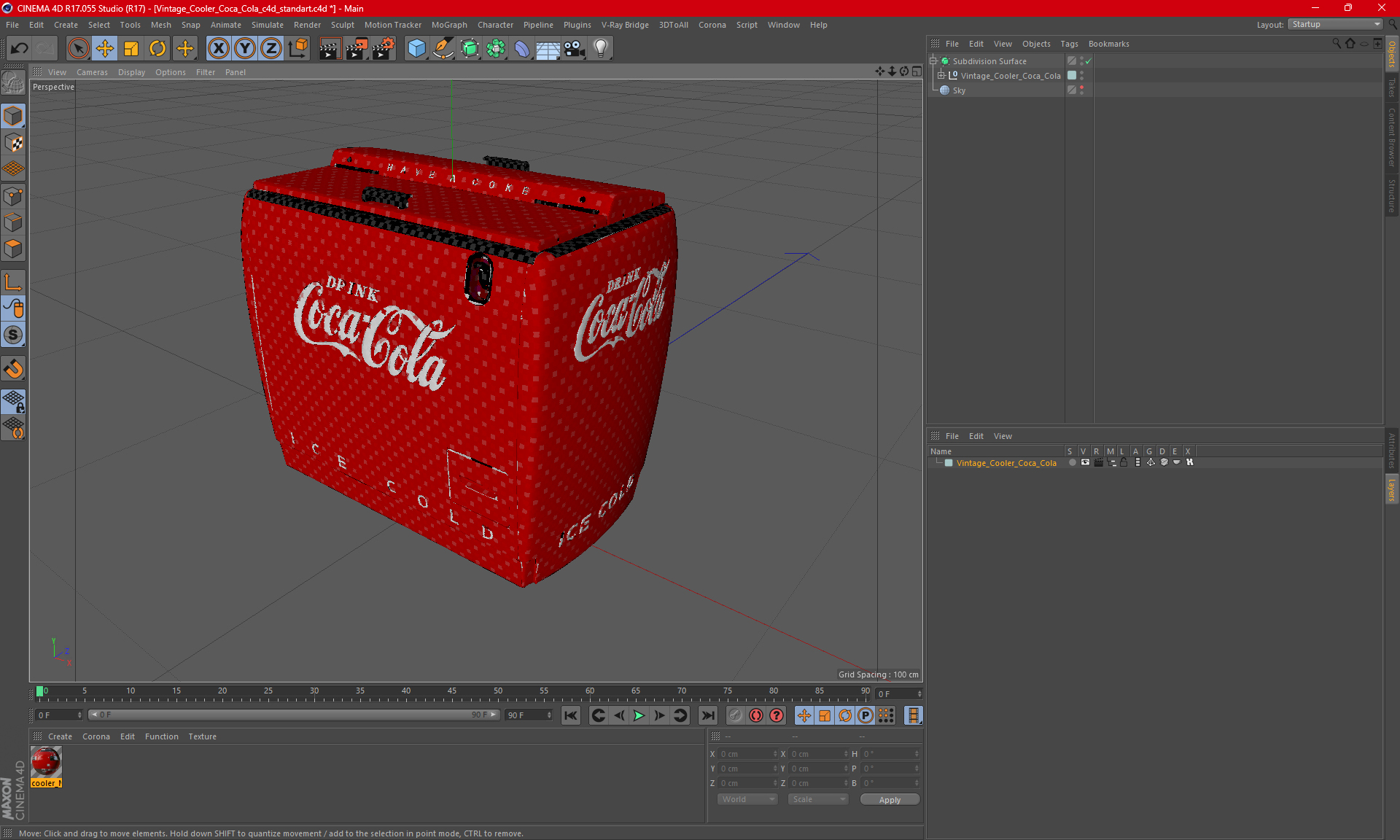Click the Undo arrow icon
Image resolution: width=1400 pixels, height=840 pixels.
[x=20, y=49]
